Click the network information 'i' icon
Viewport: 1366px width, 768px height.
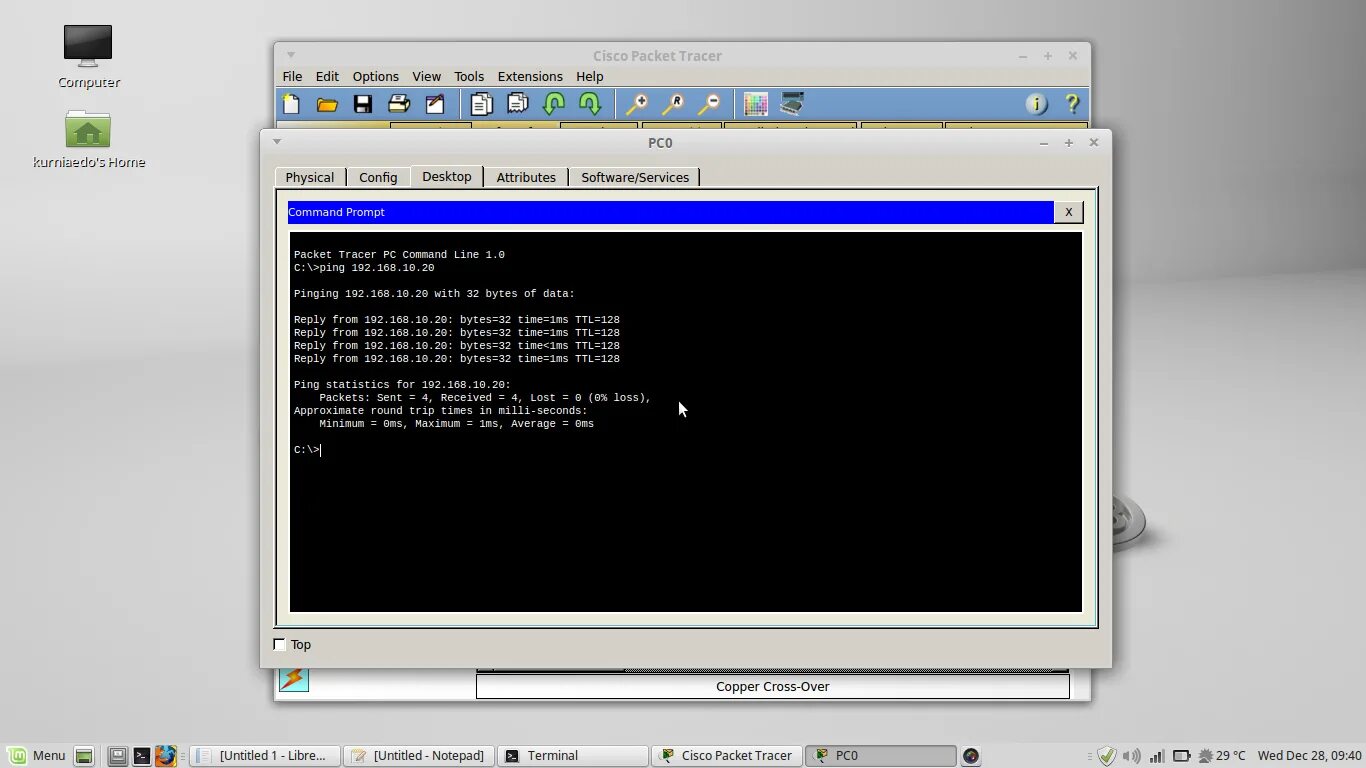(1036, 104)
